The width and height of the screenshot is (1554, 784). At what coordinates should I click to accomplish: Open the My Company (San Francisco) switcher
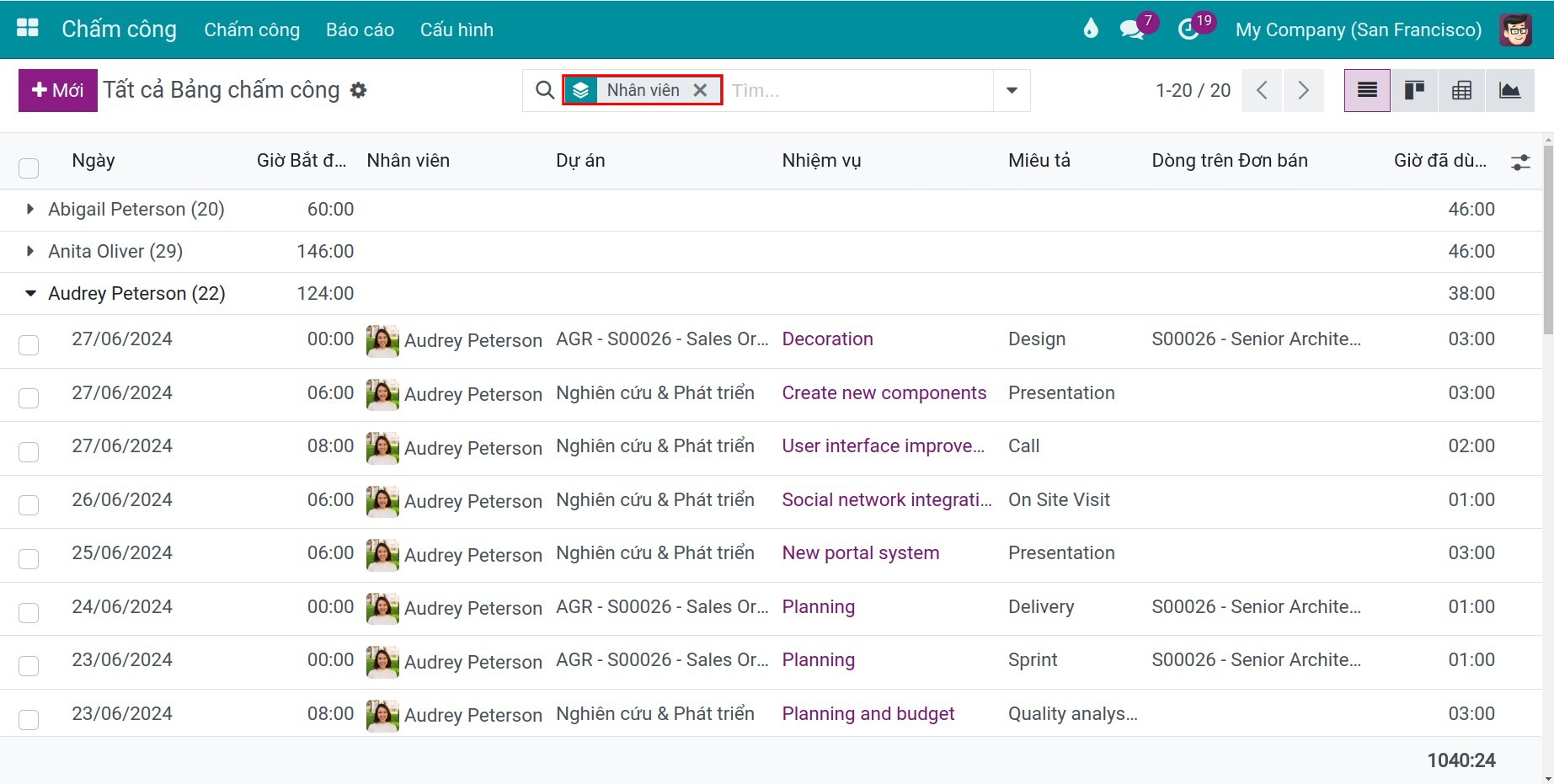point(1358,29)
